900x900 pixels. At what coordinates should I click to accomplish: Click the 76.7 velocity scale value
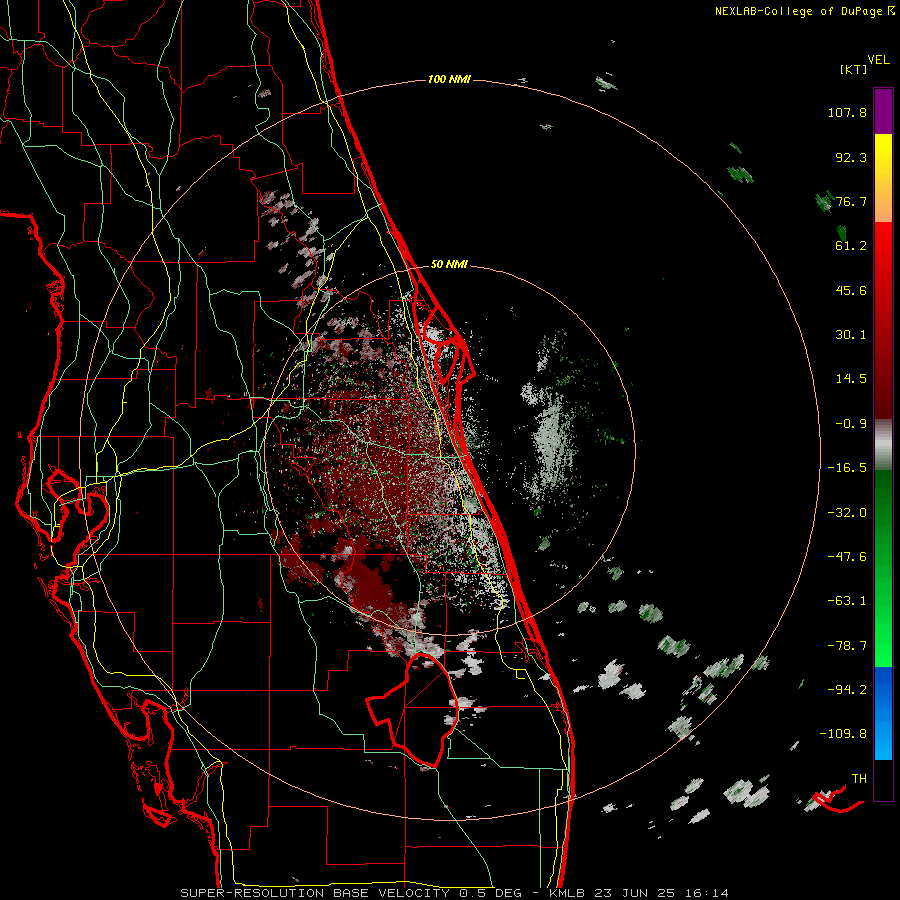coord(851,201)
